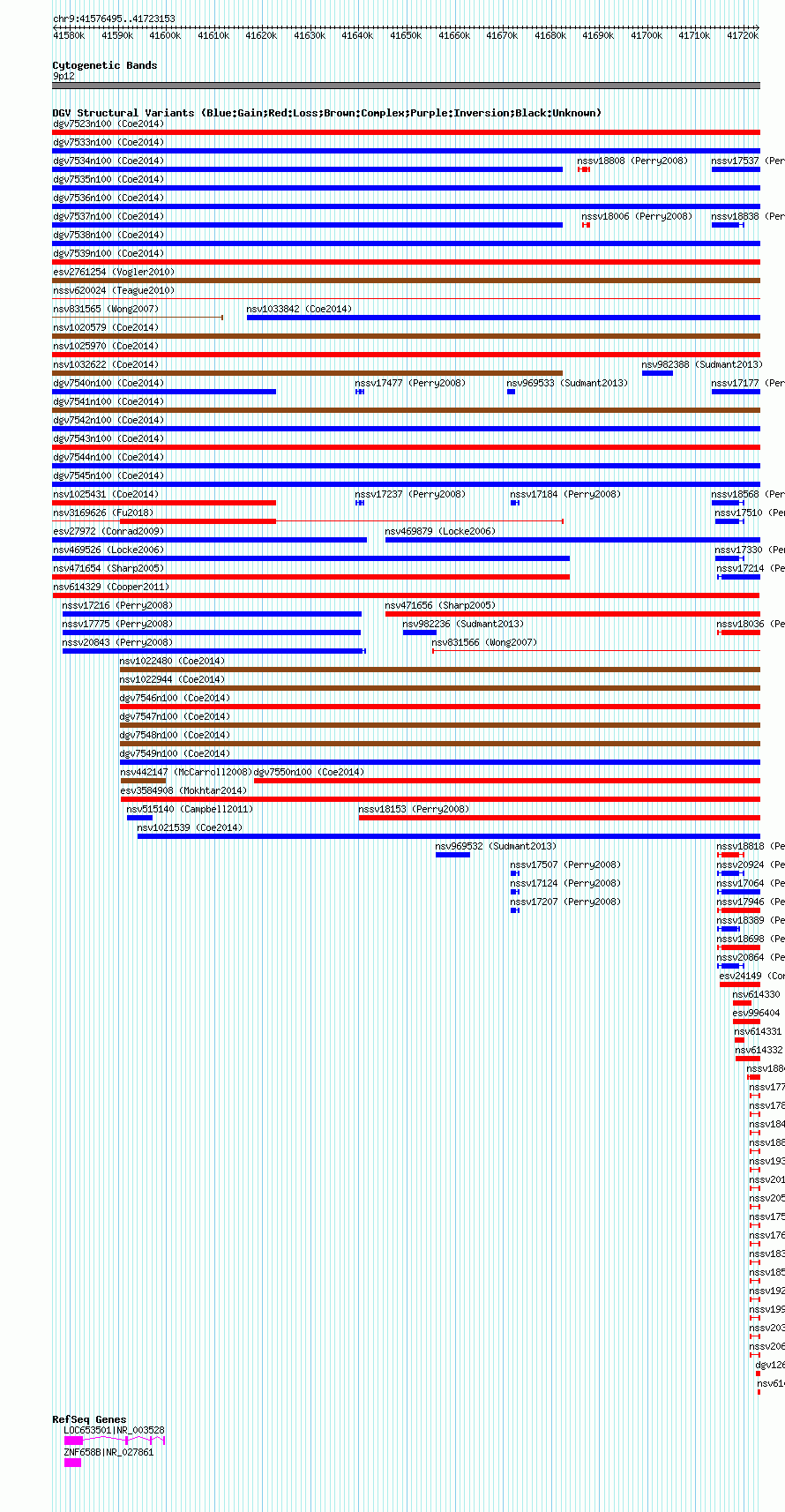The height and width of the screenshot is (1512, 785).
Task: Click the 41600k ruler position label
Action: coord(165,35)
